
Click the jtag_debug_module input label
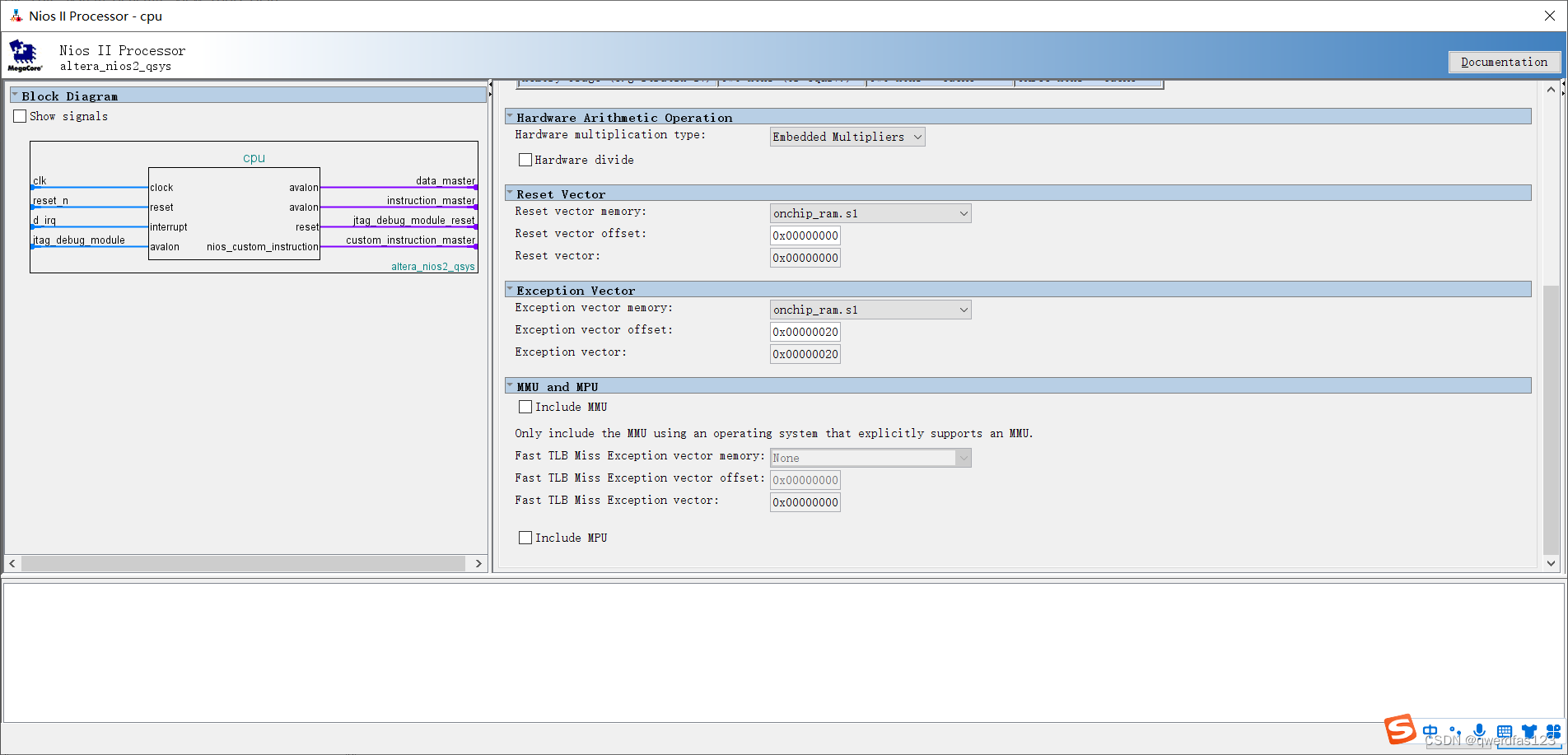[79, 240]
